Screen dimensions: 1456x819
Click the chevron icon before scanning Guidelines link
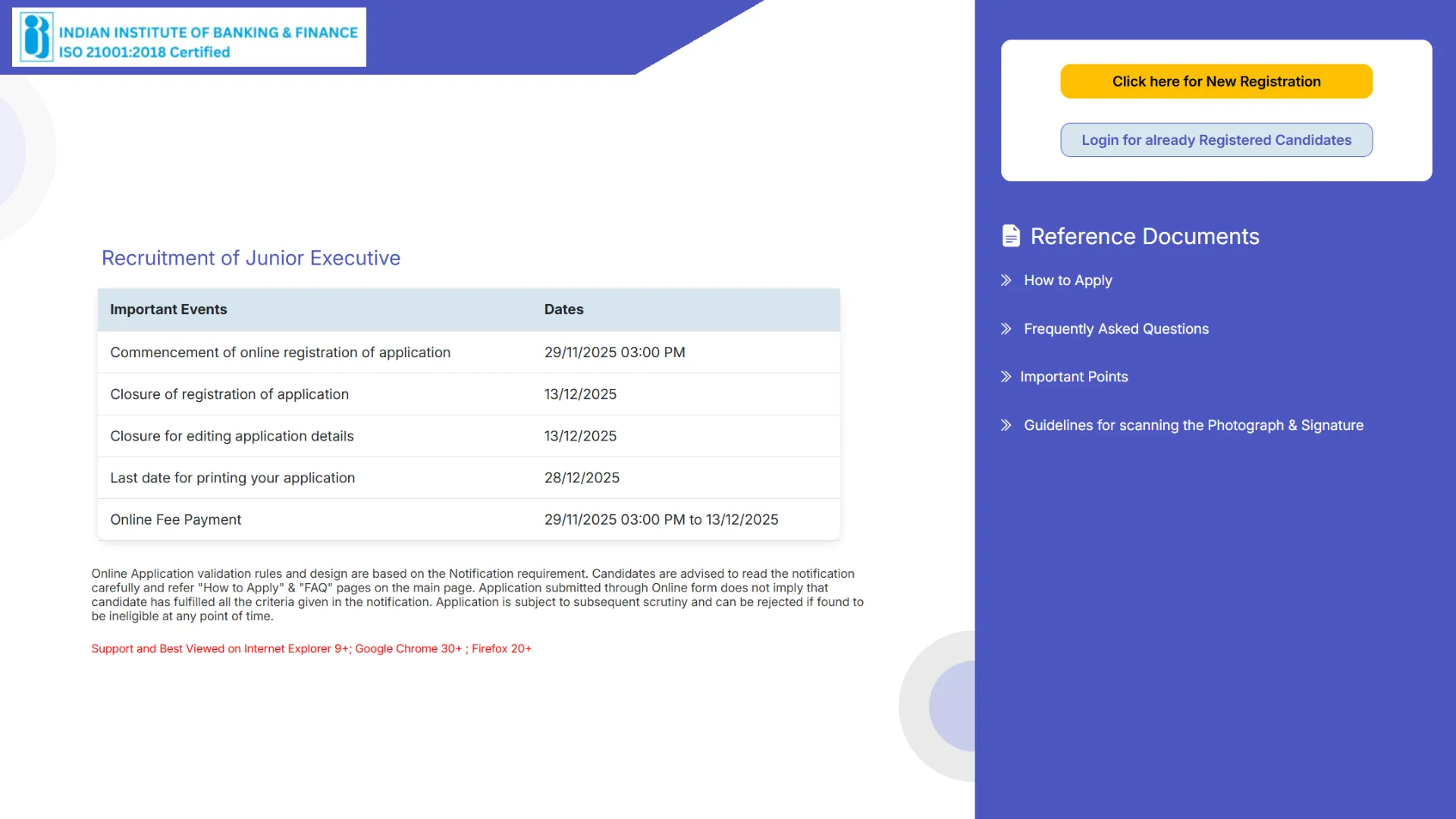coord(1006,425)
